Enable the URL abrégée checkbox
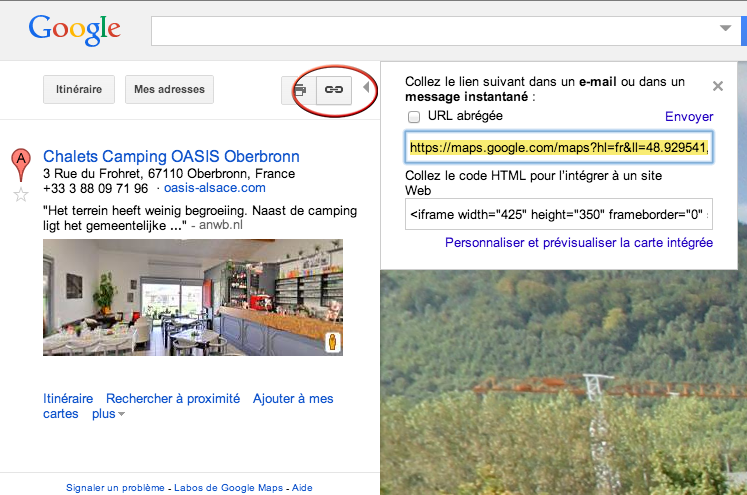This screenshot has width=747, height=495. tap(414, 117)
